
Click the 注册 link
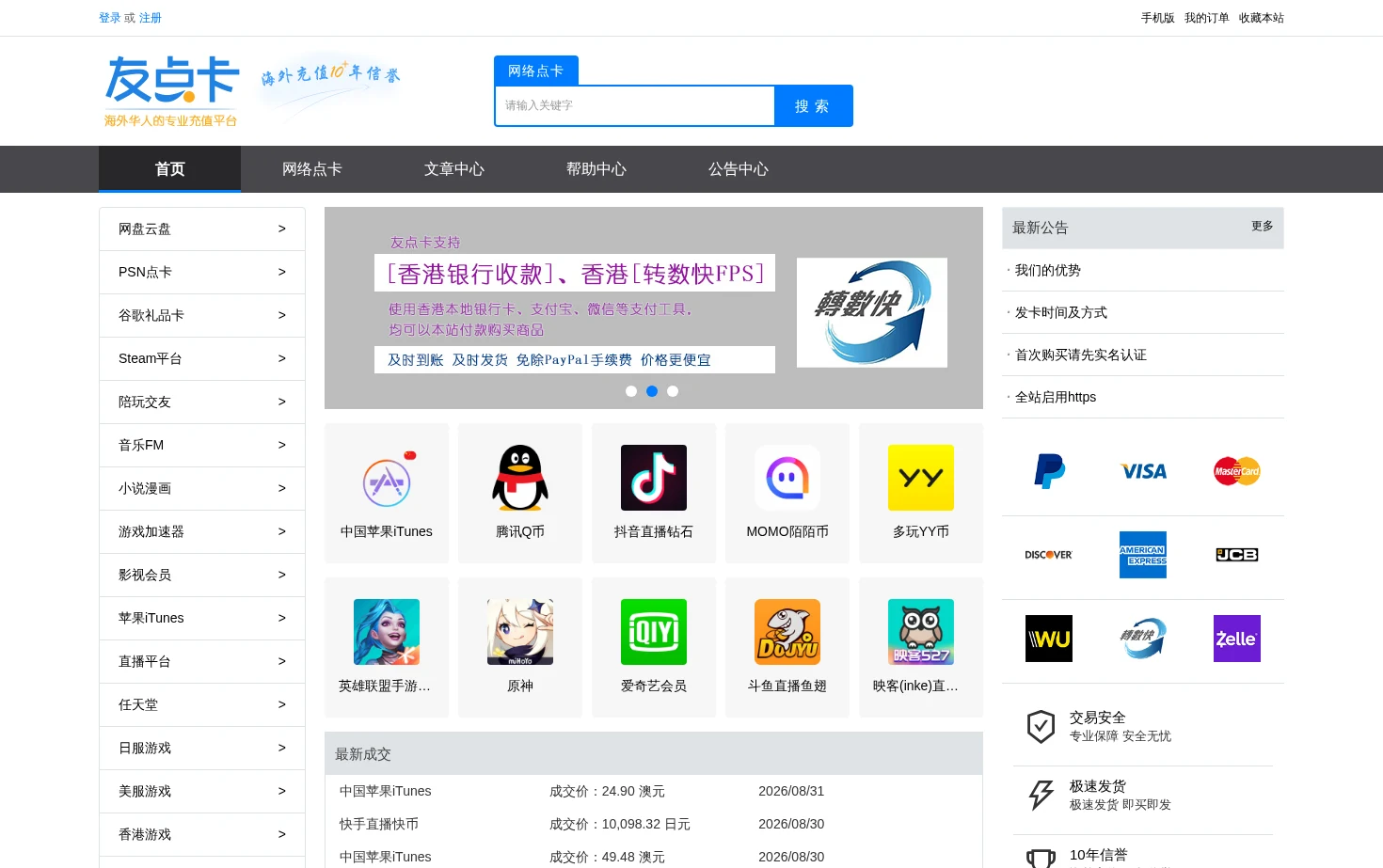pos(151,18)
